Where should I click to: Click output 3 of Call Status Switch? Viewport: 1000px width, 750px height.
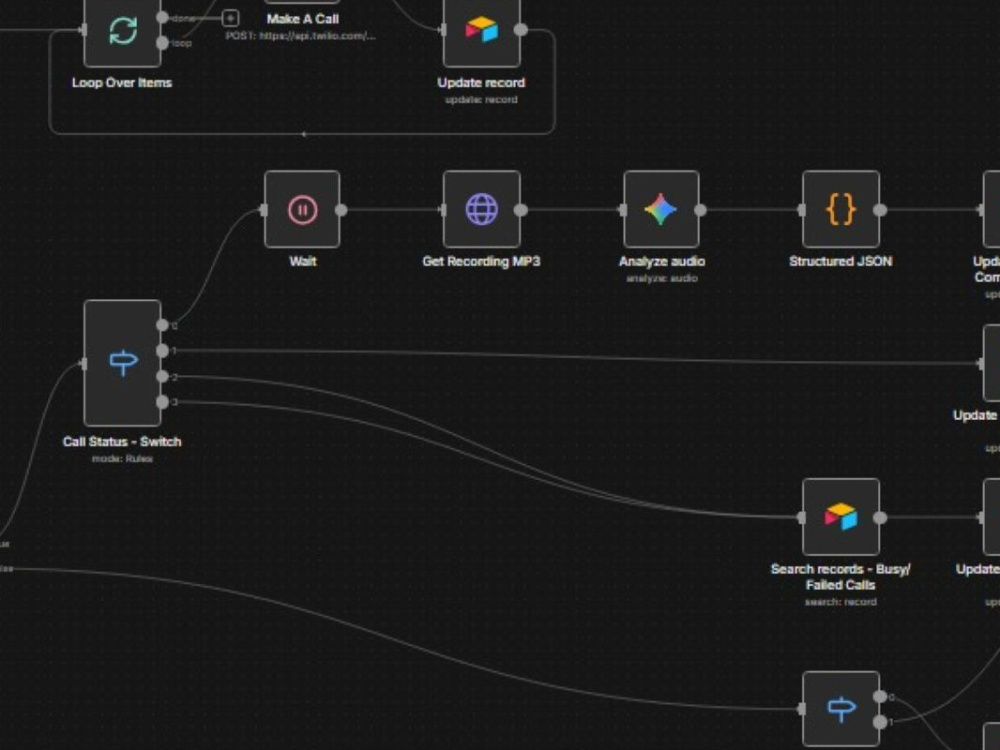(163, 402)
